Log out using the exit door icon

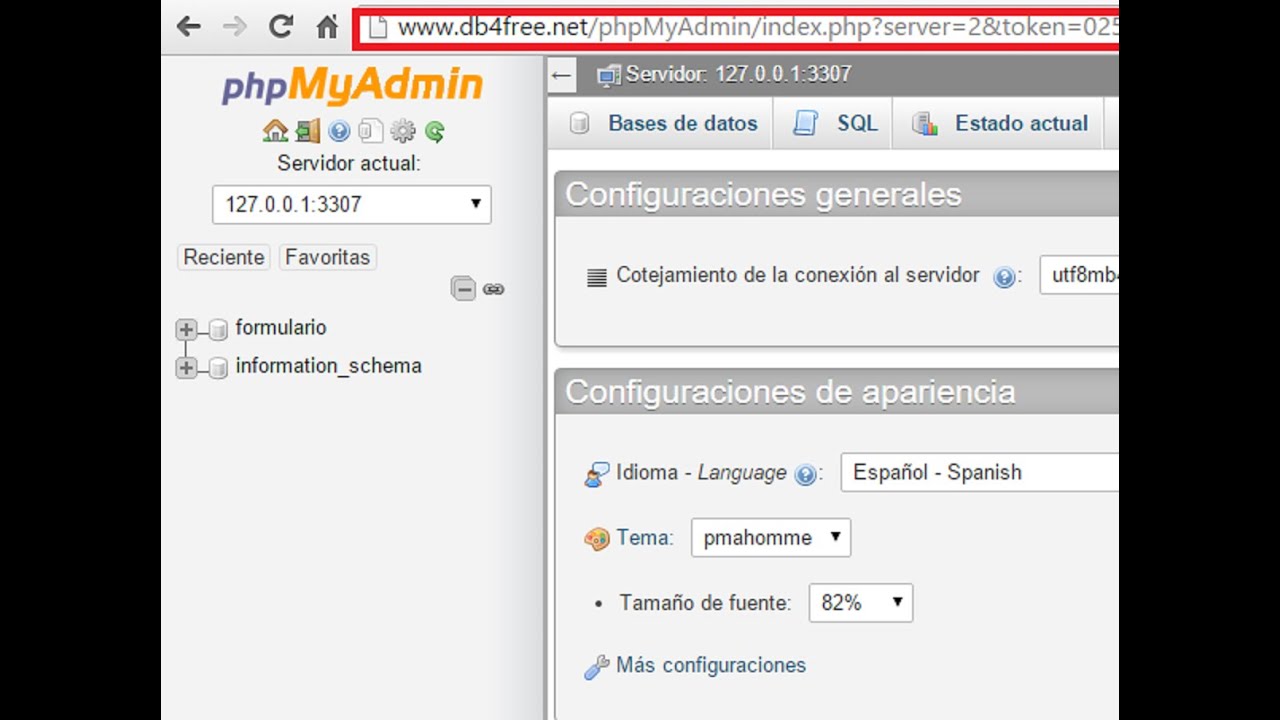pyautogui.click(x=308, y=131)
